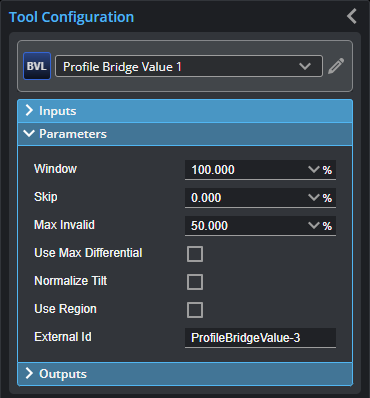This screenshot has height=398, width=370.
Task: Open the Max Invalid dropdown arrow
Action: click(x=314, y=226)
